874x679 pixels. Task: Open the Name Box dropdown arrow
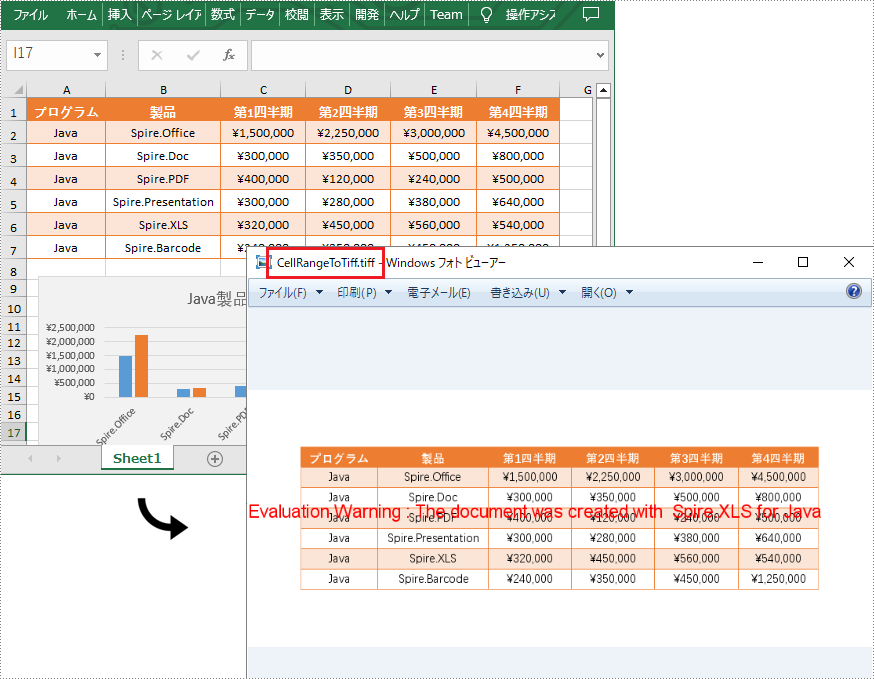point(96,56)
